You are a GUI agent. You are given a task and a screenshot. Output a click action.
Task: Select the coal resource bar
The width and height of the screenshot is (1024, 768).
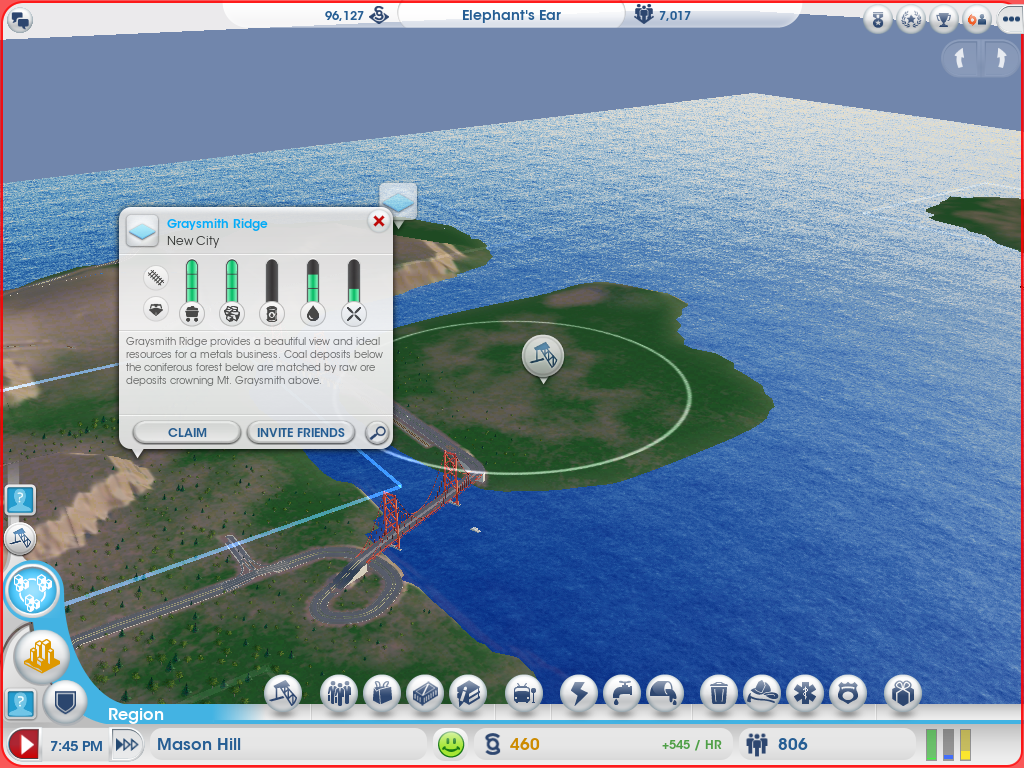tap(191, 292)
